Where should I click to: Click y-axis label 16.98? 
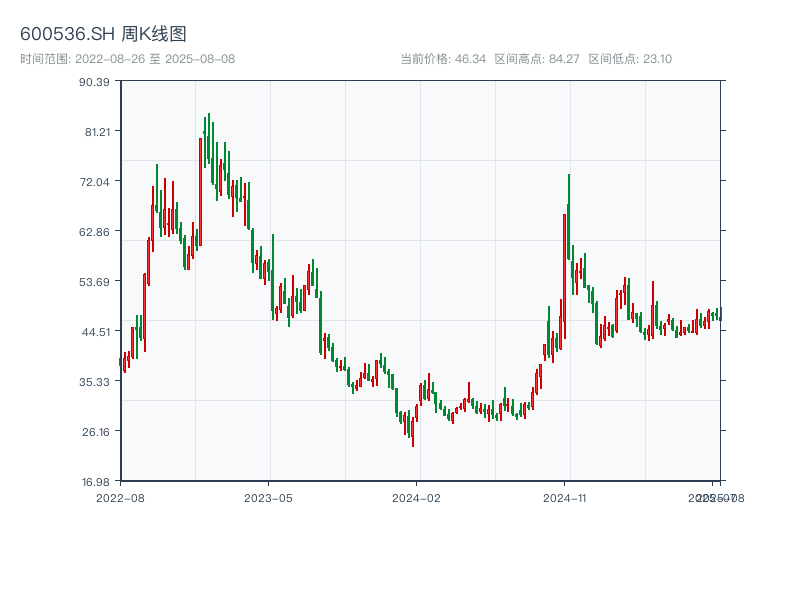click(96, 482)
